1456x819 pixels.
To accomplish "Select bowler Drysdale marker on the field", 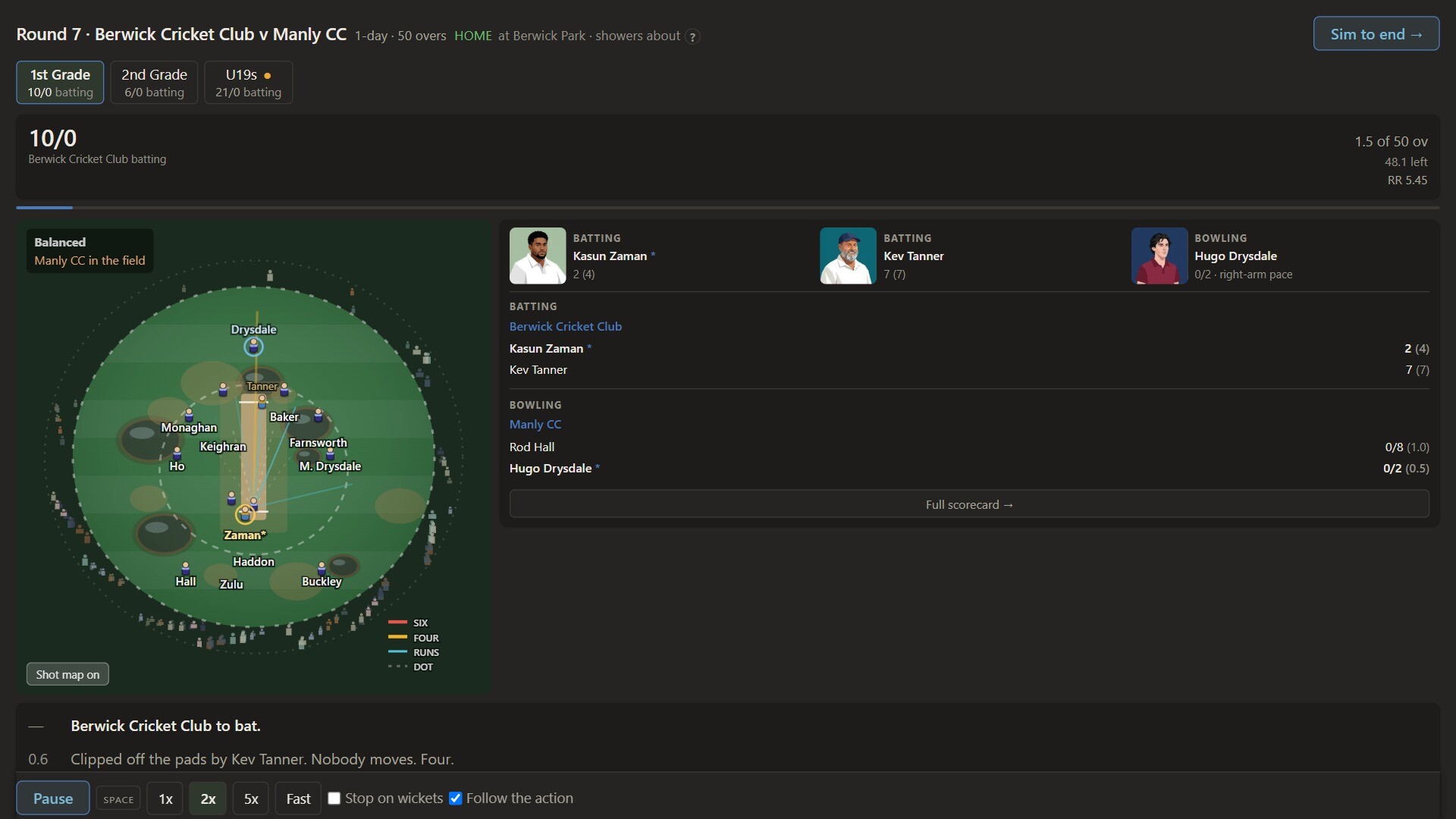I will pos(253,347).
